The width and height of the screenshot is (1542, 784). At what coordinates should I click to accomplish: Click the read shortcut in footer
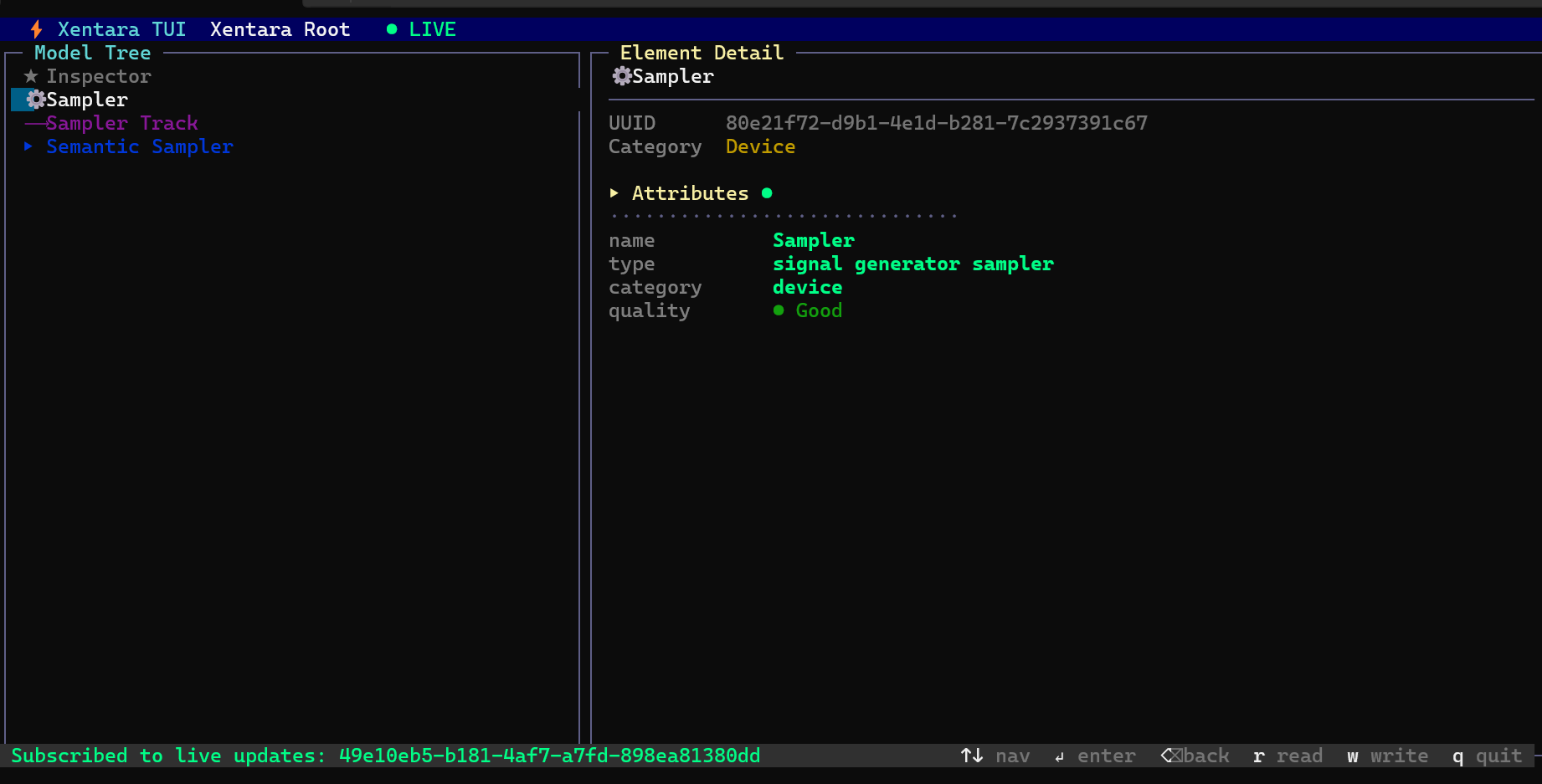pyautogui.click(x=1288, y=756)
